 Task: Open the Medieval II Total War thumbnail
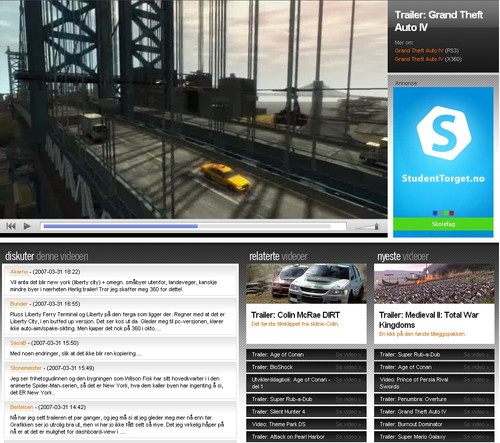point(434,284)
